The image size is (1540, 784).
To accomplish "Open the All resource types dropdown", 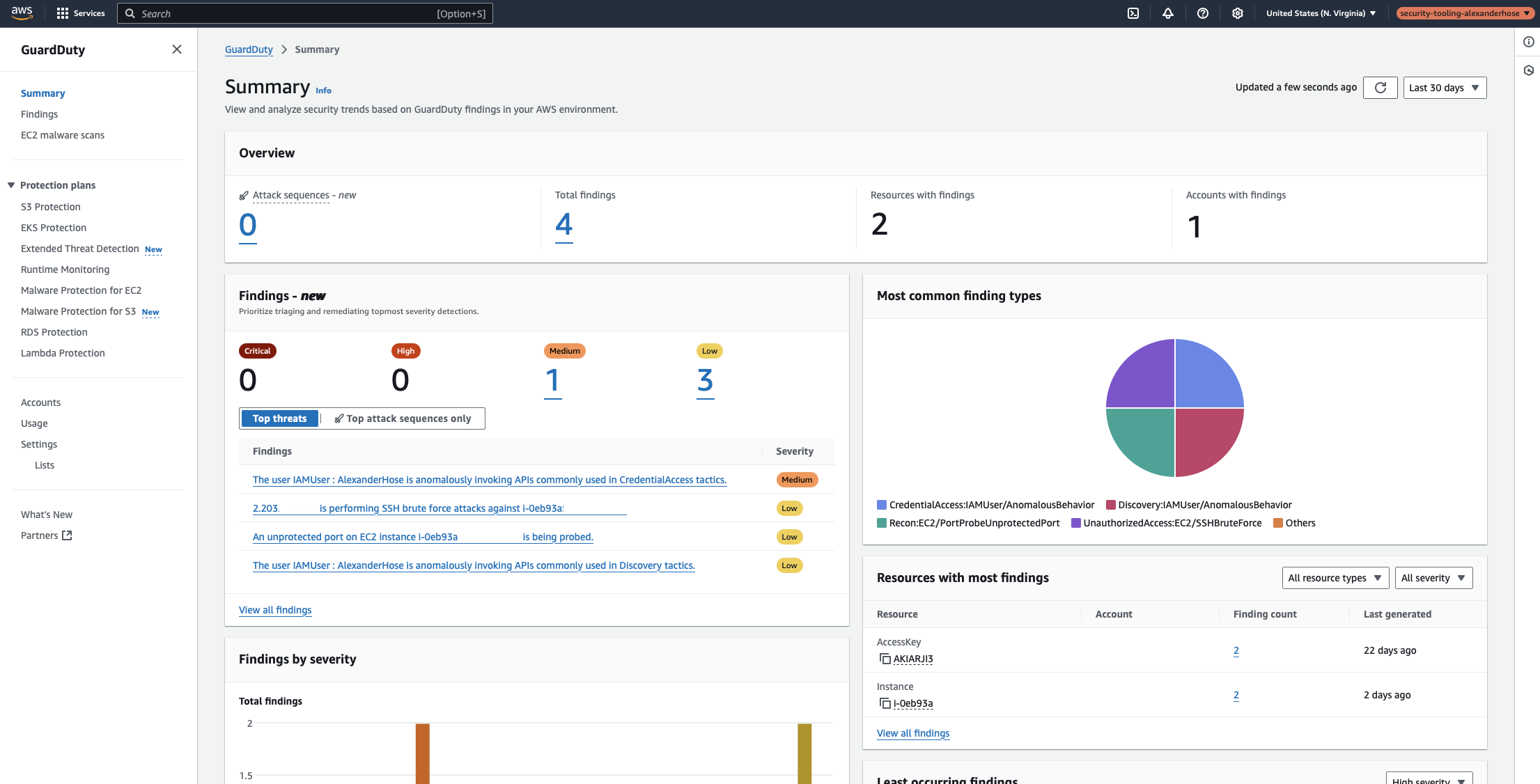I will coord(1335,578).
